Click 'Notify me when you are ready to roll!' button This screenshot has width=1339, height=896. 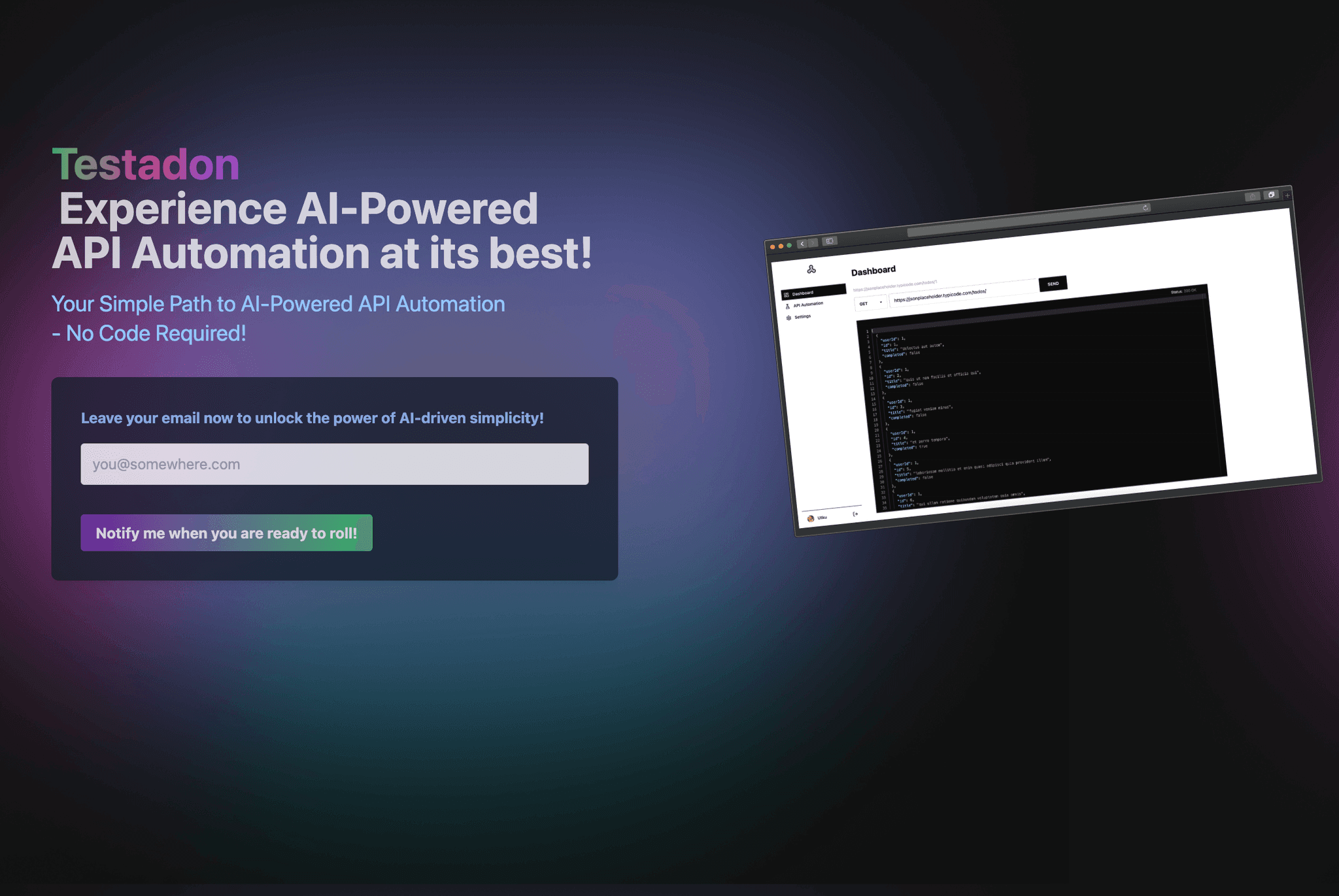pyautogui.click(x=226, y=533)
